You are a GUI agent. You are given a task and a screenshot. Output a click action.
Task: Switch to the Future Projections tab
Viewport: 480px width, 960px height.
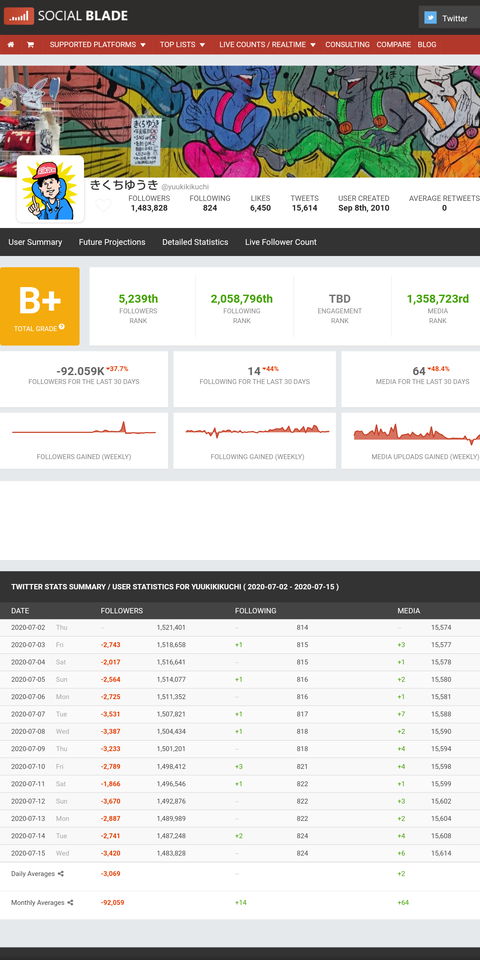coord(112,242)
